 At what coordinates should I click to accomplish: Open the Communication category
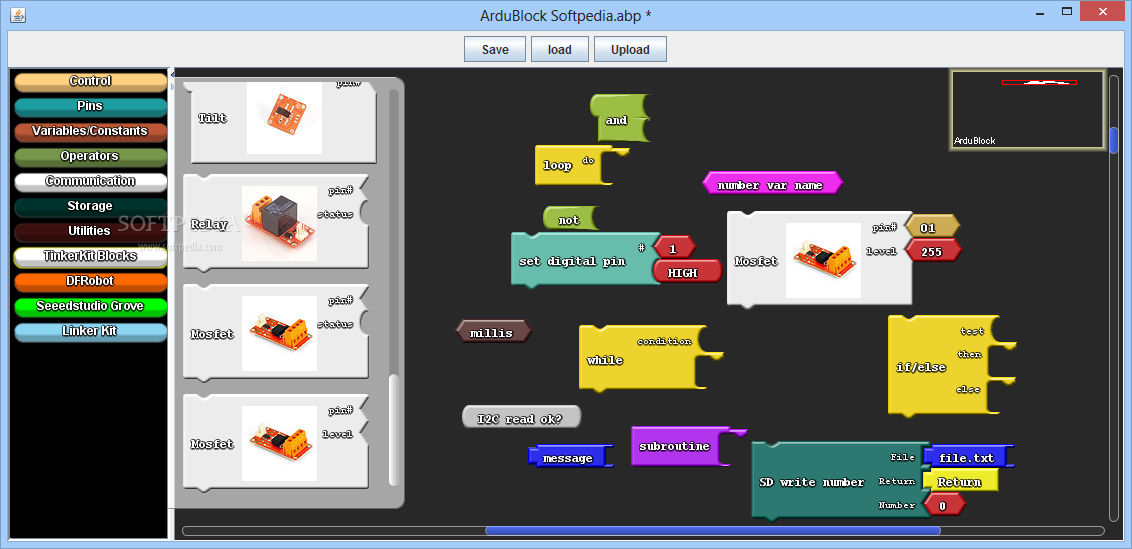coord(90,181)
